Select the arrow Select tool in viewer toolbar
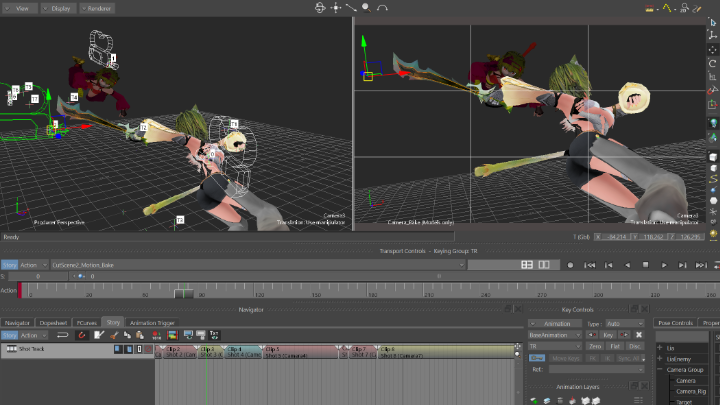 click(713, 22)
